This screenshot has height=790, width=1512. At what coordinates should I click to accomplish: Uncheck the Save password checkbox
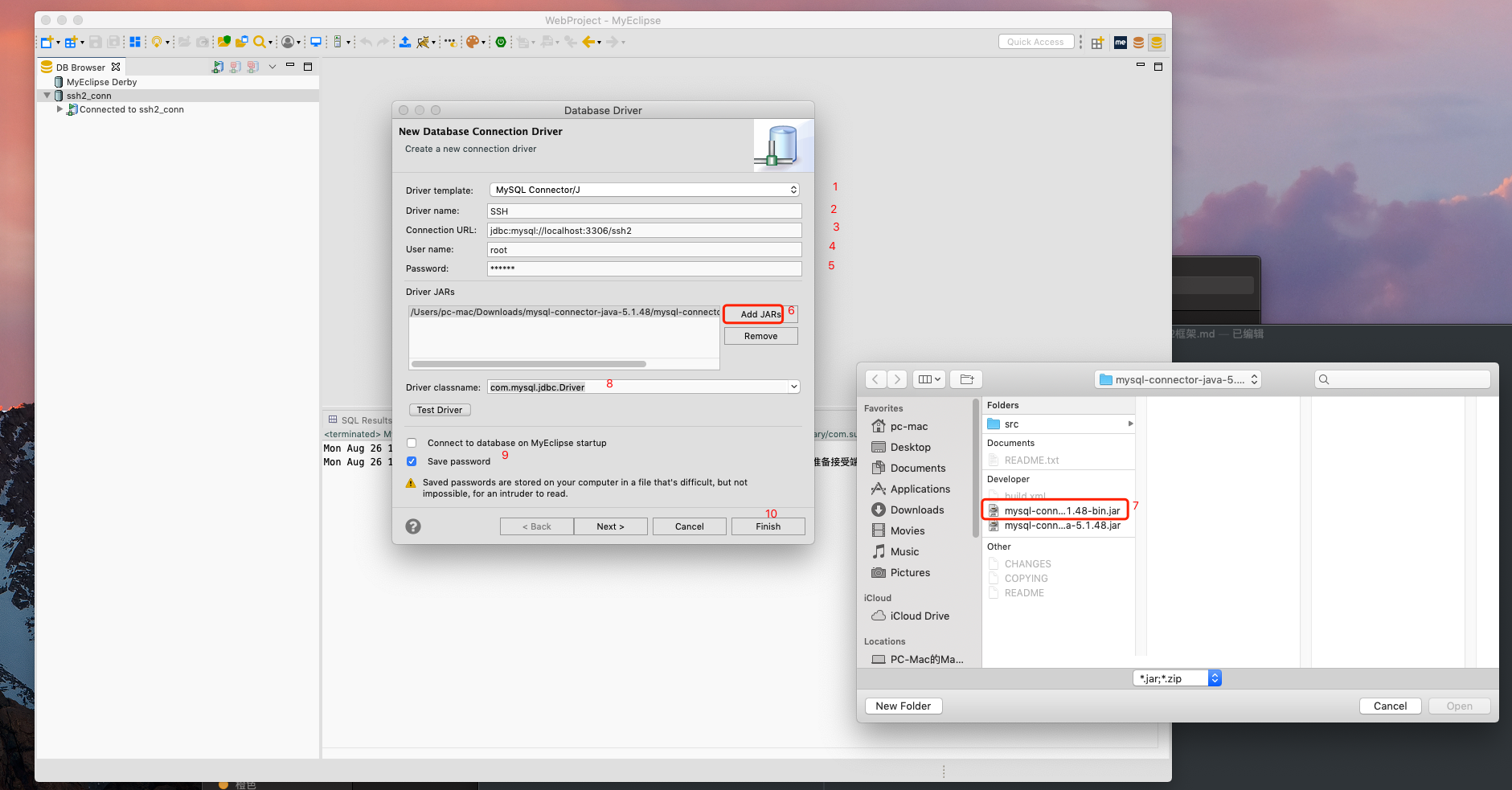pyautogui.click(x=412, y=461)
